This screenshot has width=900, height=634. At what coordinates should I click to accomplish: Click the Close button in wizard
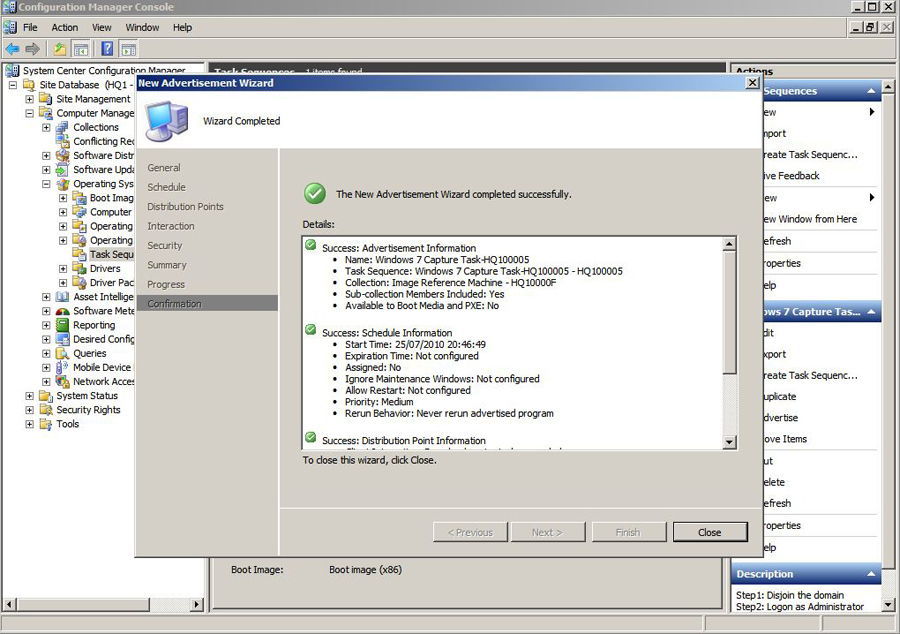coord(710,532)
